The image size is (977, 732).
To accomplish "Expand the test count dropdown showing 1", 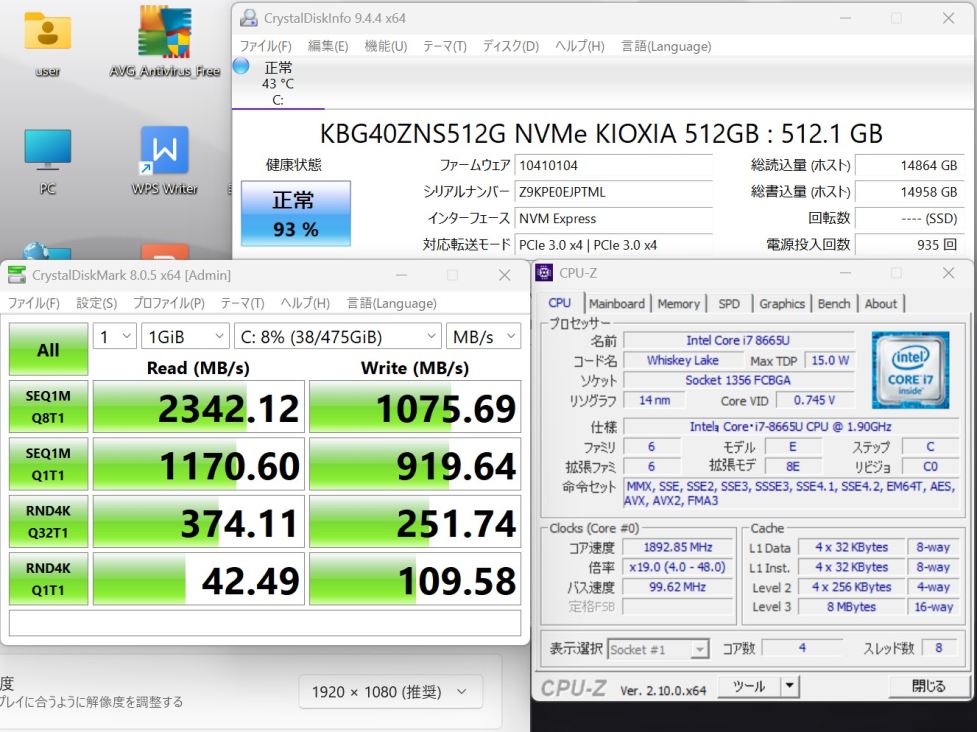I will tap(115, 337).
